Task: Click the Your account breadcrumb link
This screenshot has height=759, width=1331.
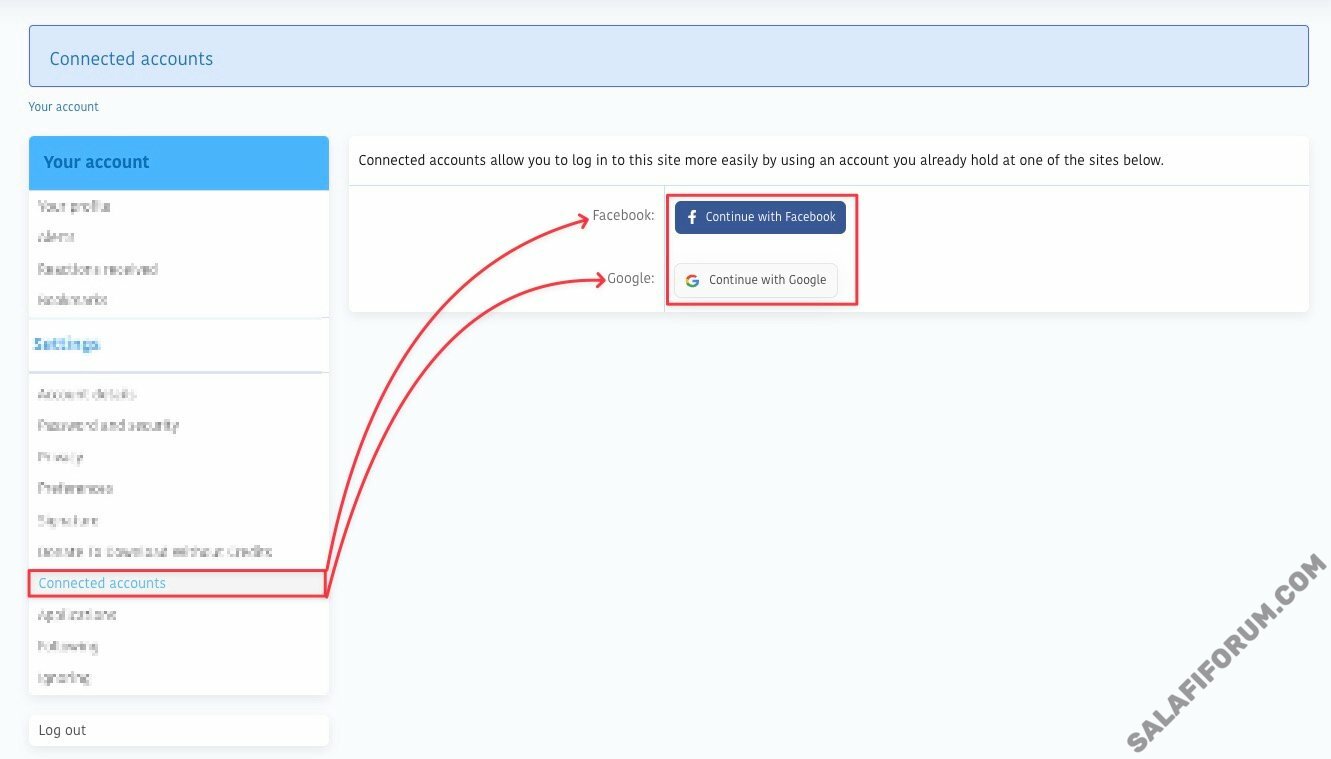Action: pos(63,107)
